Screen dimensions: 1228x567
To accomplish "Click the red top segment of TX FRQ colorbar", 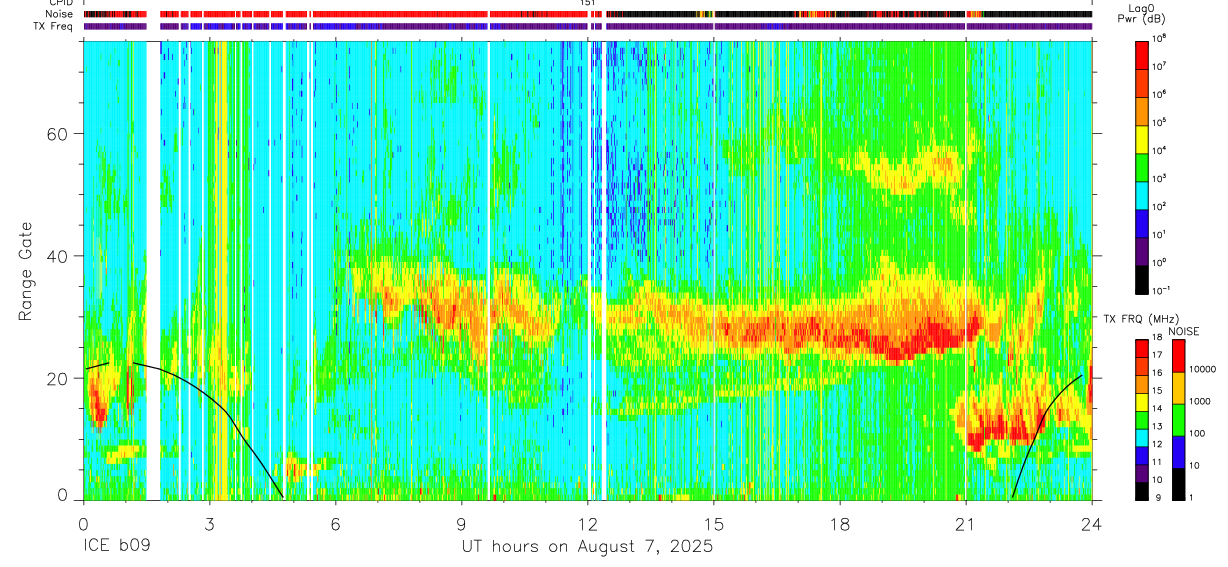I will point(1141,349).
